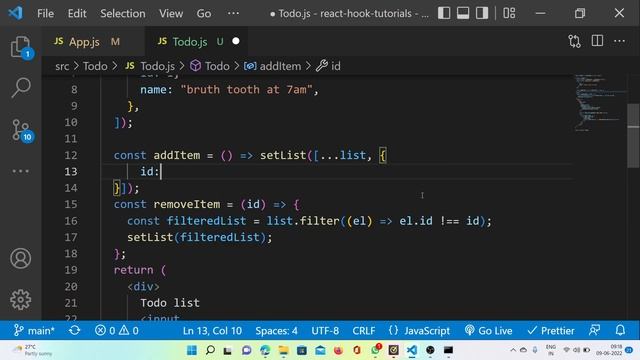This screenshot has width=640, height=360.
Task: Open editor More Actions ellipsis
Action: (619, 41)
